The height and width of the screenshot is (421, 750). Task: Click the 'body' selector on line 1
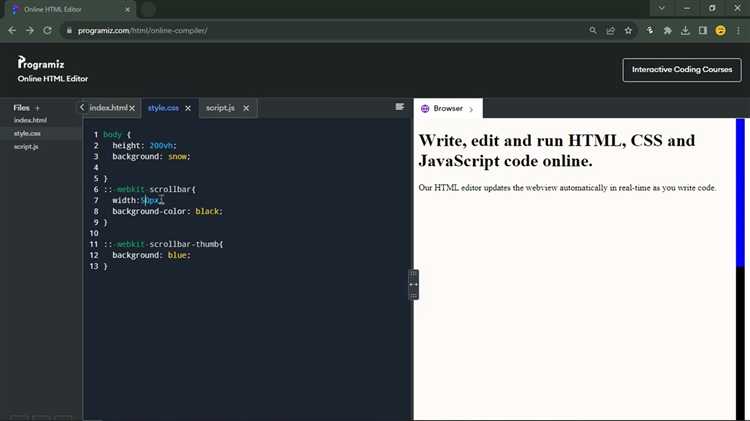(112, 134)
